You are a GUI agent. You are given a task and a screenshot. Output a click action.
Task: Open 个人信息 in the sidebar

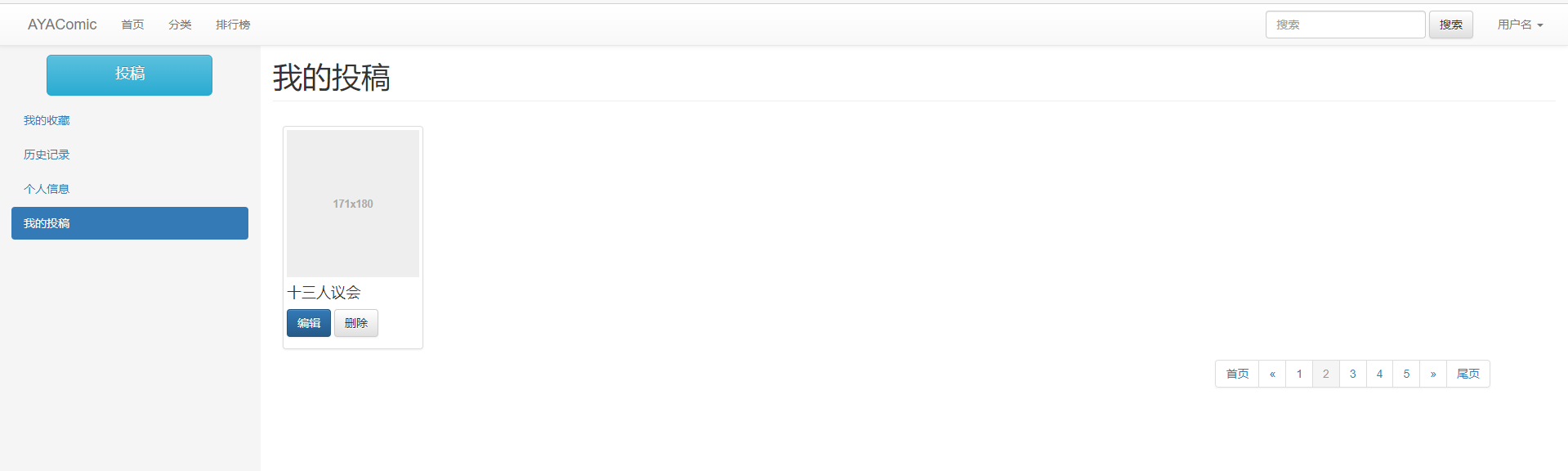click(x=47, y=189)
